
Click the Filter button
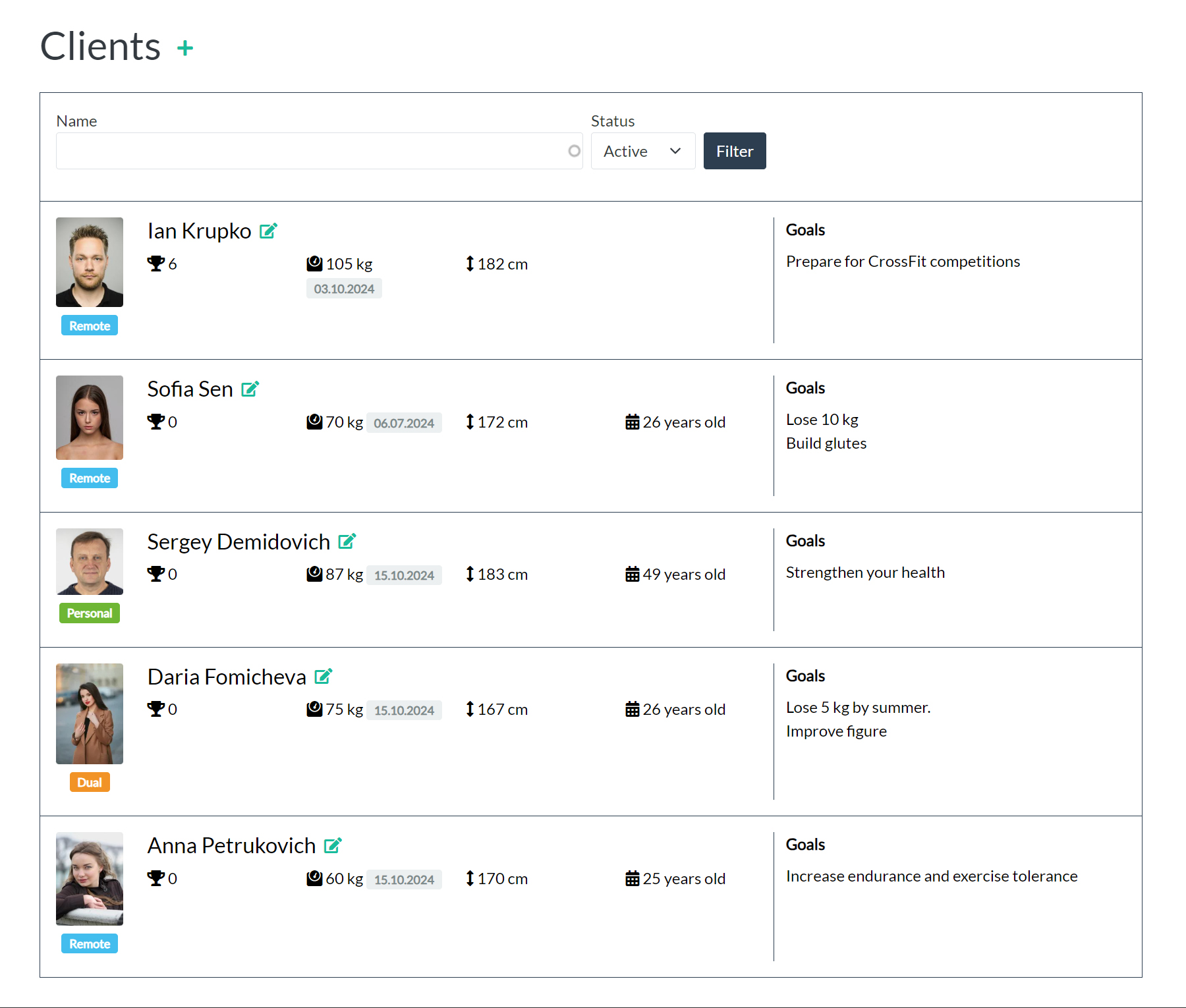click(x=735, y=151)
